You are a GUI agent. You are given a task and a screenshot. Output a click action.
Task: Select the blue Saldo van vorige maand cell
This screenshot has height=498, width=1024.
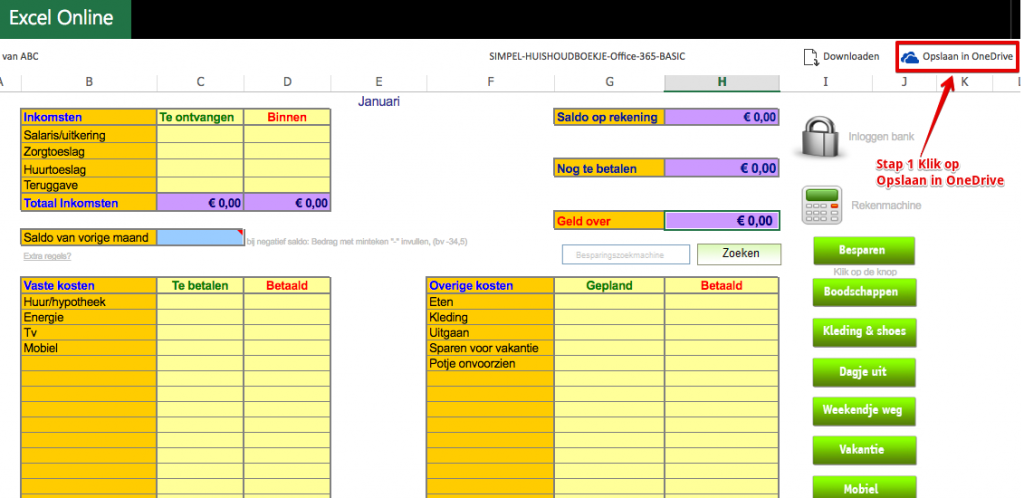[200, 238]
